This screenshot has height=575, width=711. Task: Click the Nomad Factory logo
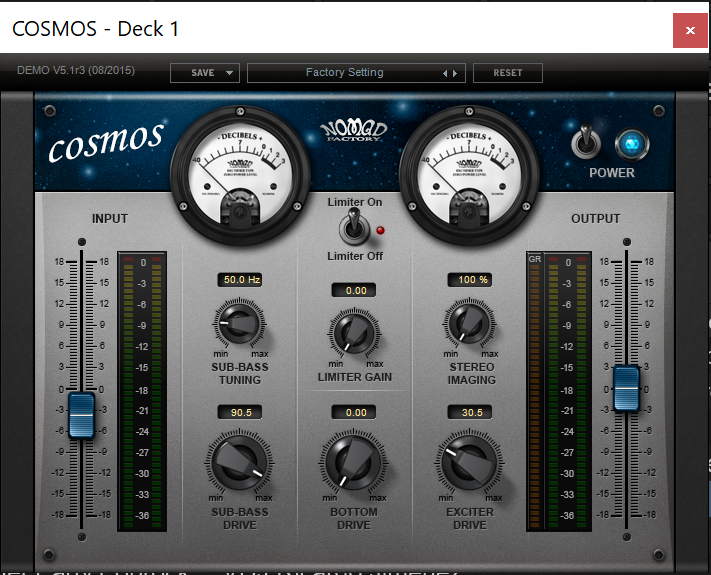pyautogui.click(x=354, y=131)
